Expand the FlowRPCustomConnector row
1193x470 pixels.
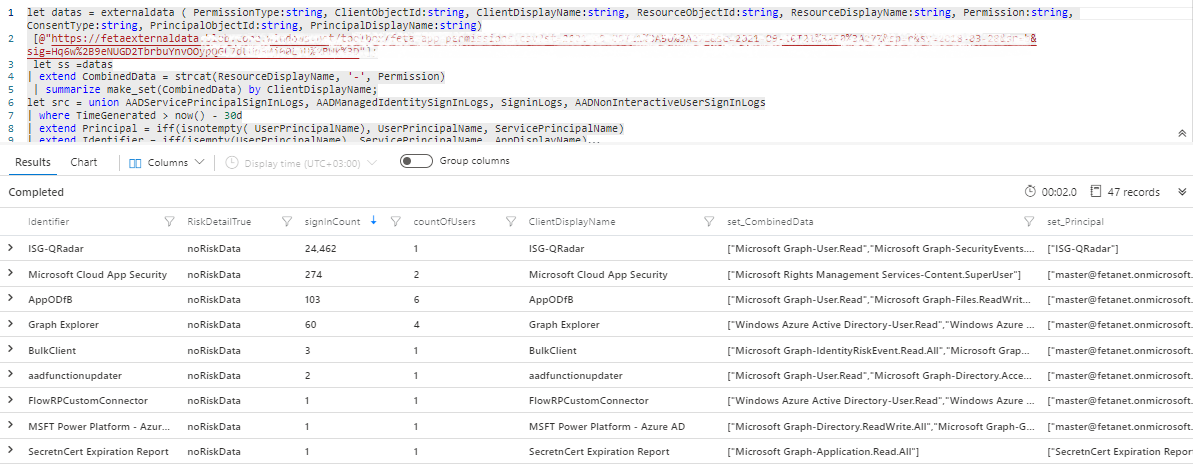tap(11, 400)
